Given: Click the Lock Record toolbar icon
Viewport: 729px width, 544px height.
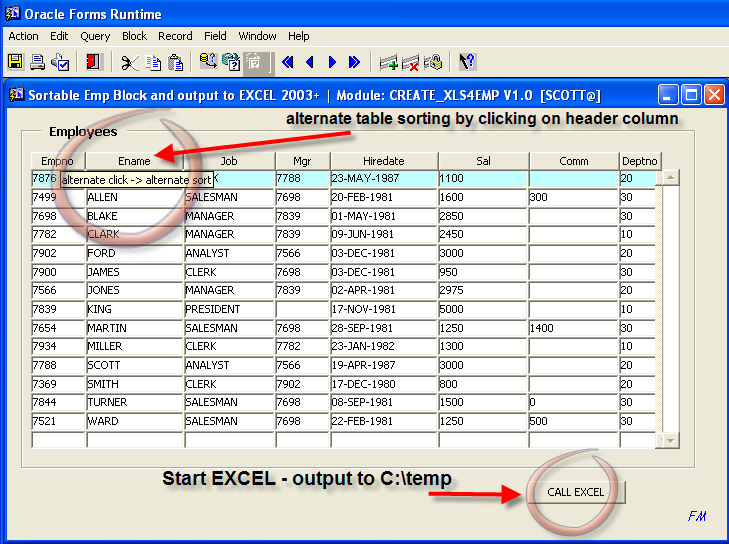Looking at the screenshot, I should point(433,62).
